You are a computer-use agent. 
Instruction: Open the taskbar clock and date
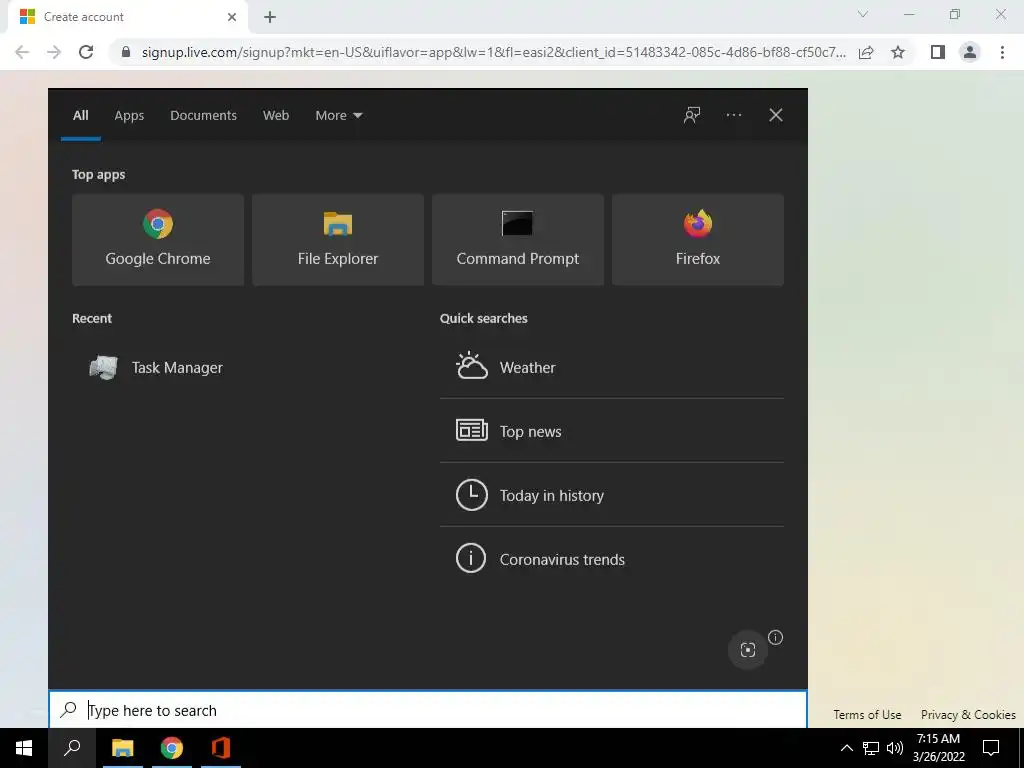[x=938, y=748]
